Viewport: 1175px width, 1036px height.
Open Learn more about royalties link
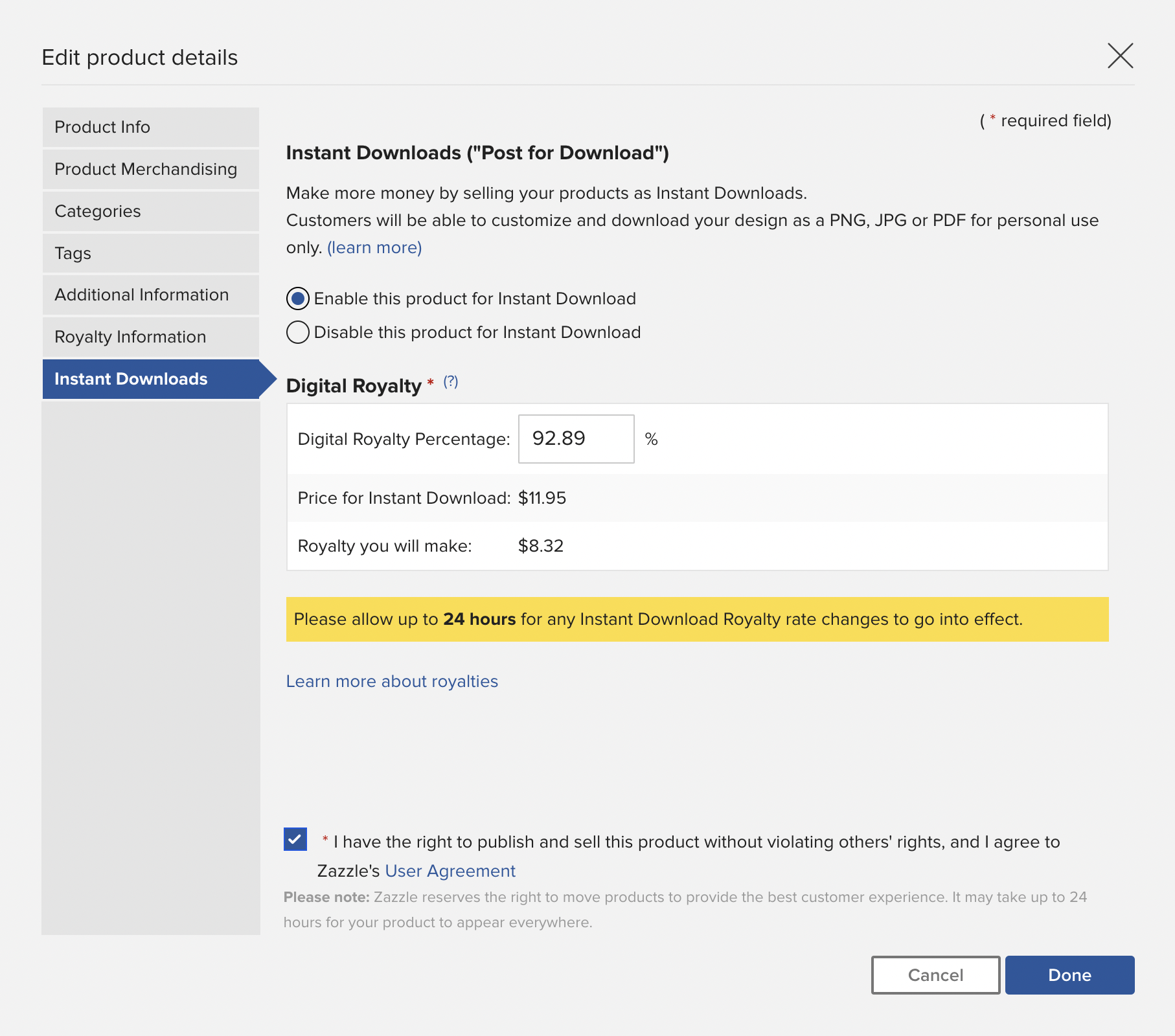[392, 681]
